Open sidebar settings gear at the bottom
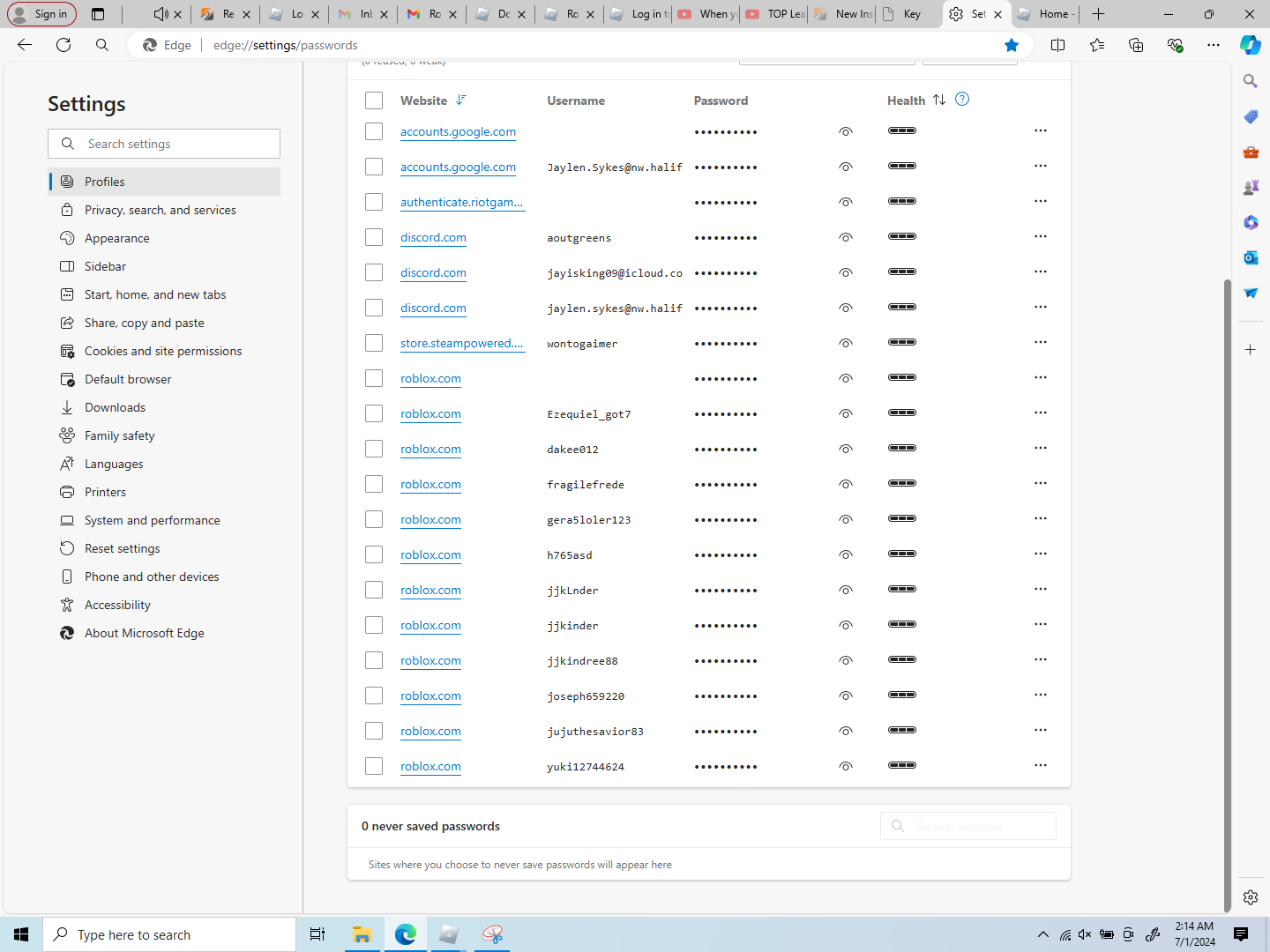Viewport: 1270px width, 952px height. pos(1251,897)
